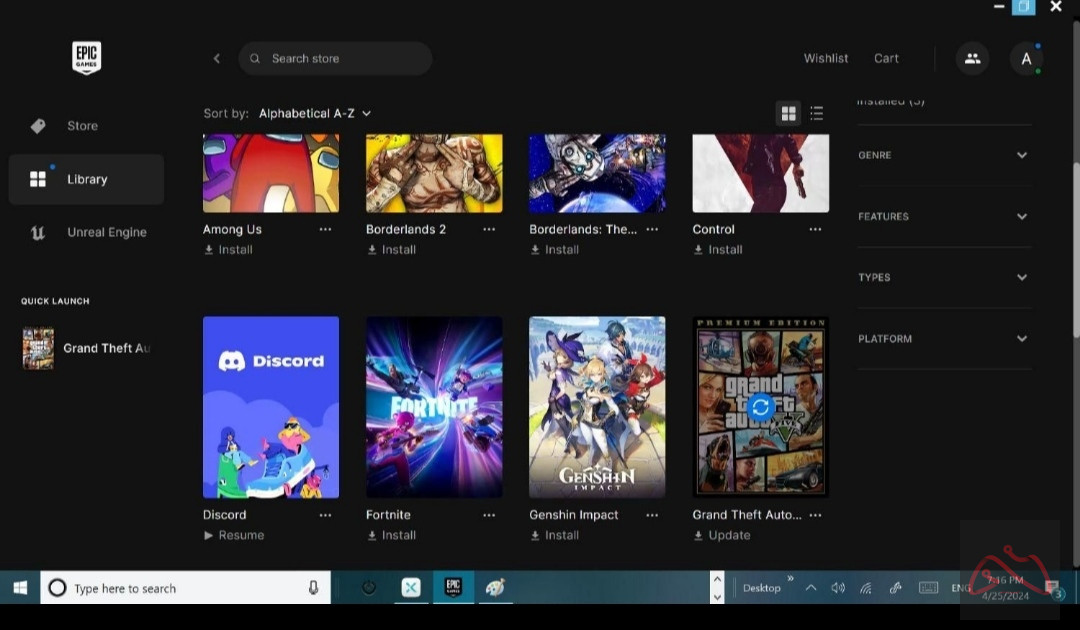Open the account profile avatar
Image resolution: width=1080 pixels, height=630 pixels.
click(x=1025, y=59)
